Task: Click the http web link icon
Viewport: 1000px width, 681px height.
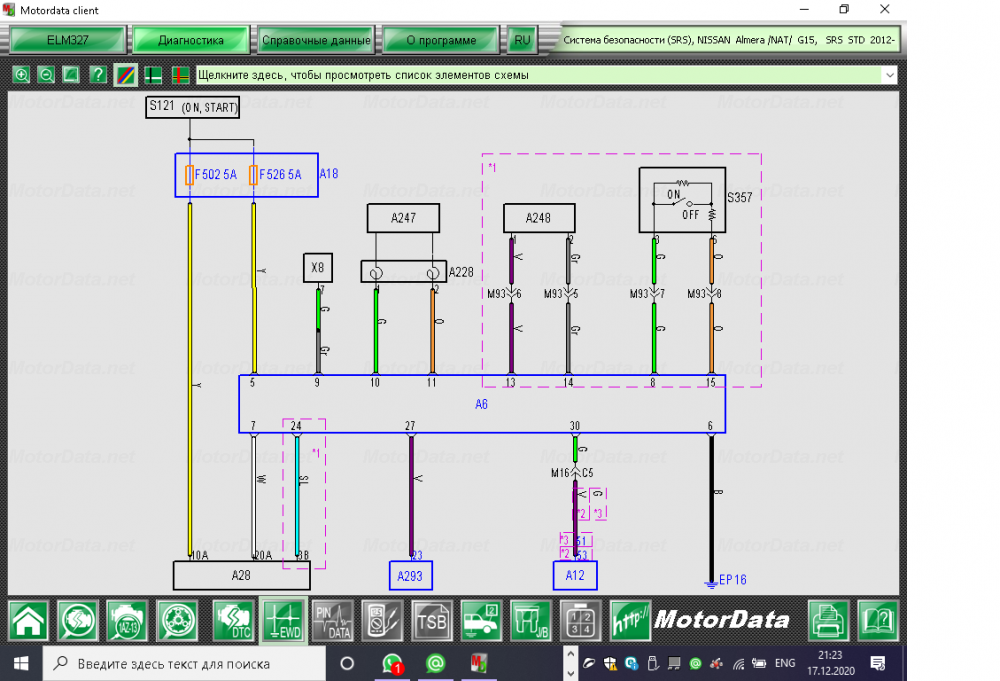Action: (630, 620)
